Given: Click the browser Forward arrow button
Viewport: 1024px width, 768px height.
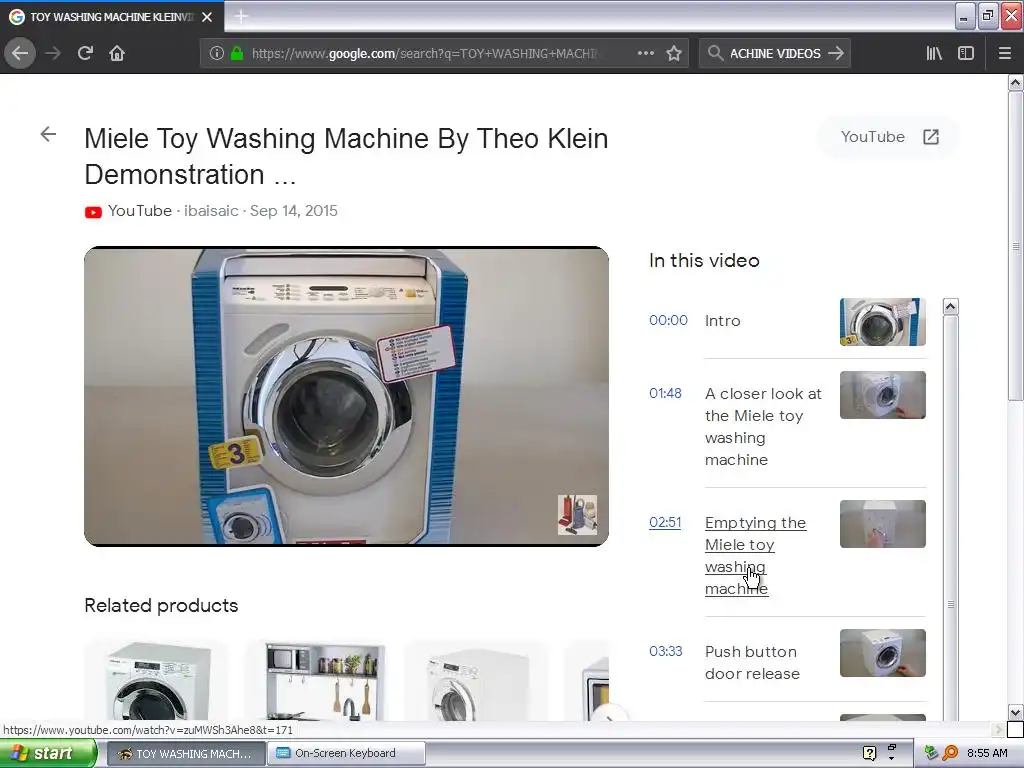Looking at the screenshot, I should pos(53,53).
